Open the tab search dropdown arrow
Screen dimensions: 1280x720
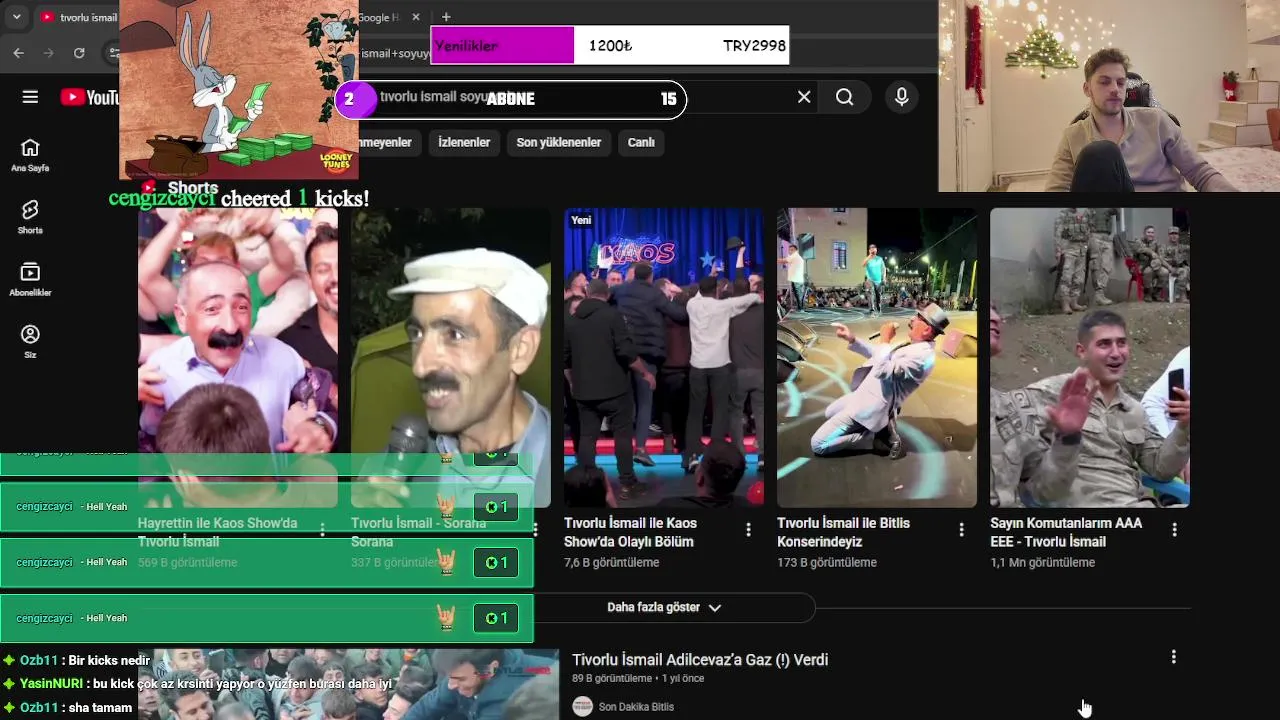pos(16,17)
